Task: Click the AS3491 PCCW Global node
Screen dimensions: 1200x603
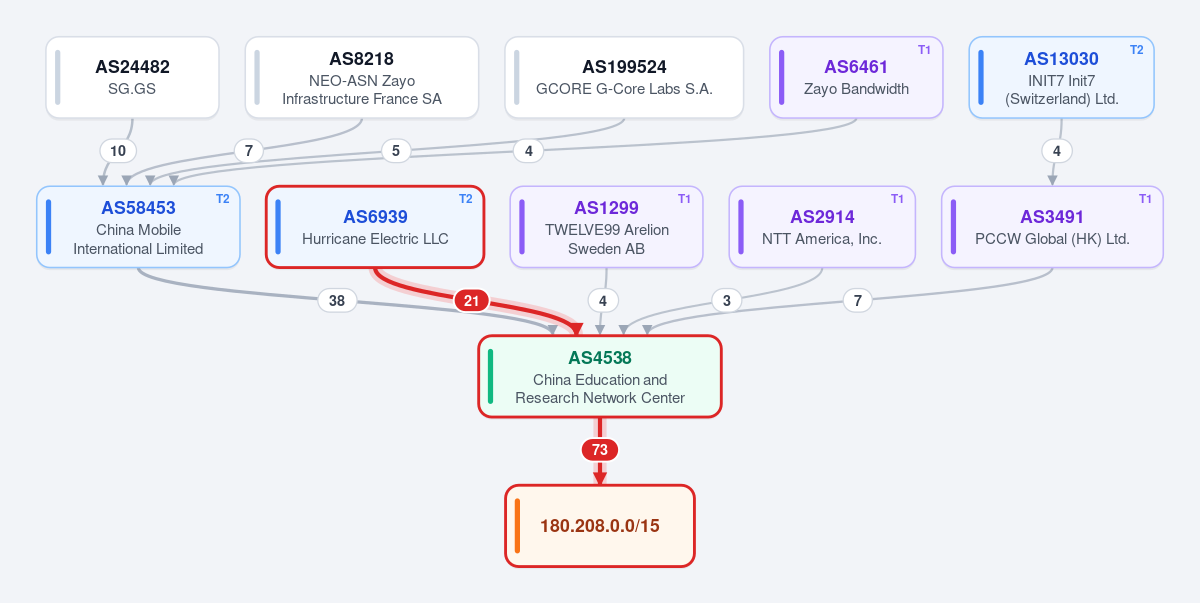Action: click(1052, 227)
